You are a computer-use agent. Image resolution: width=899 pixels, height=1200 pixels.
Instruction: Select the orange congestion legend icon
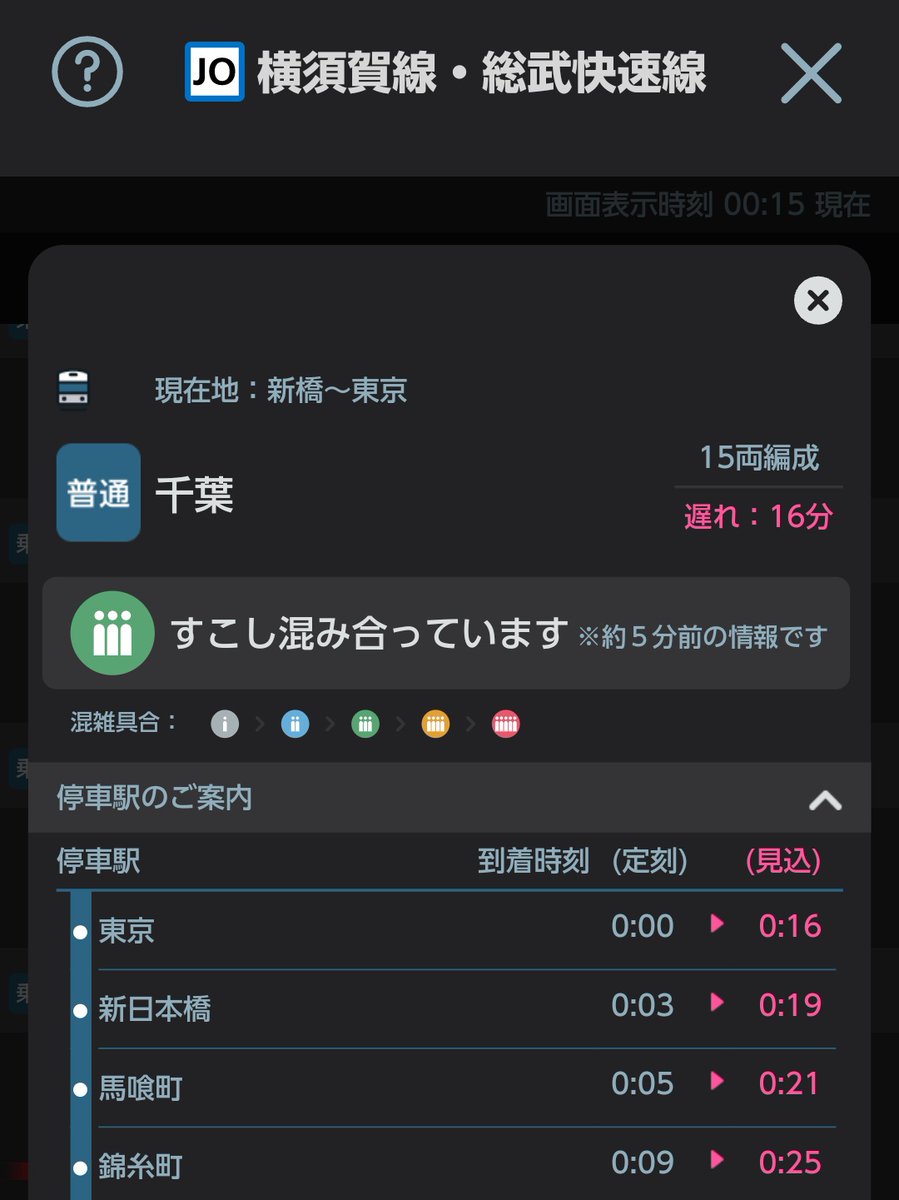coord(435,724)
